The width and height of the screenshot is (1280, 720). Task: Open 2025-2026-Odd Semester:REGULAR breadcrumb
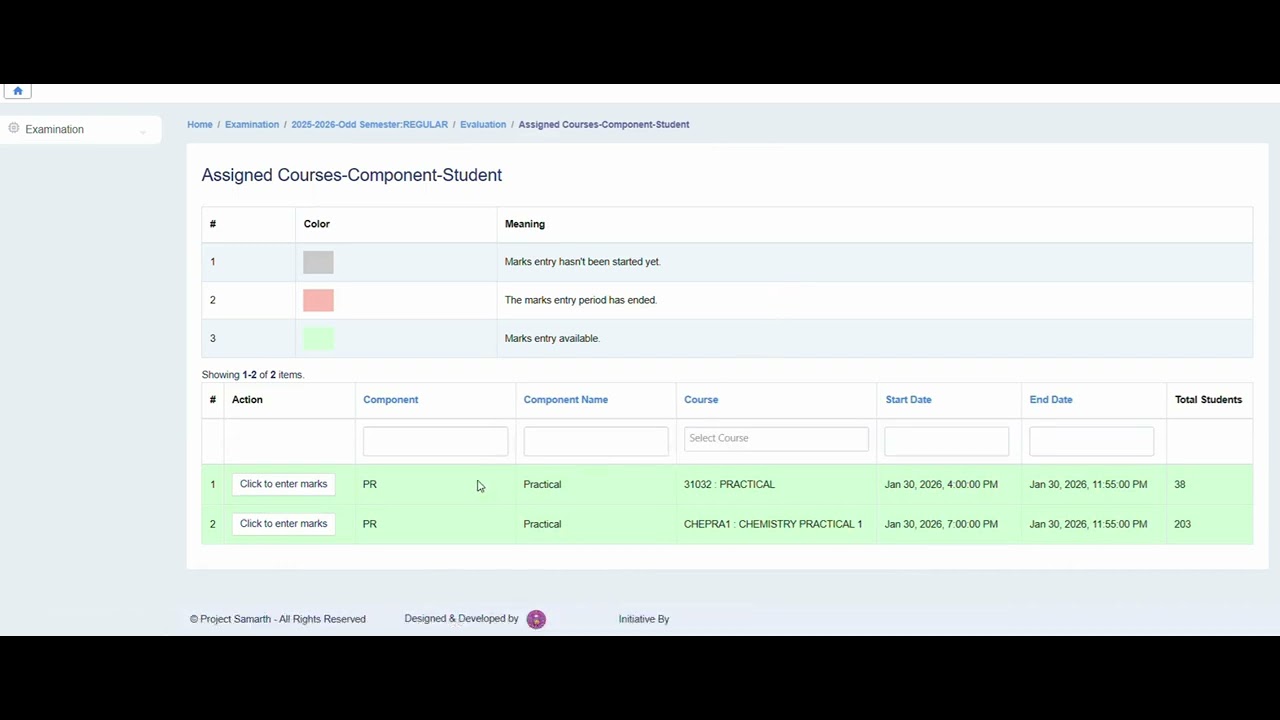pos(370,125)
